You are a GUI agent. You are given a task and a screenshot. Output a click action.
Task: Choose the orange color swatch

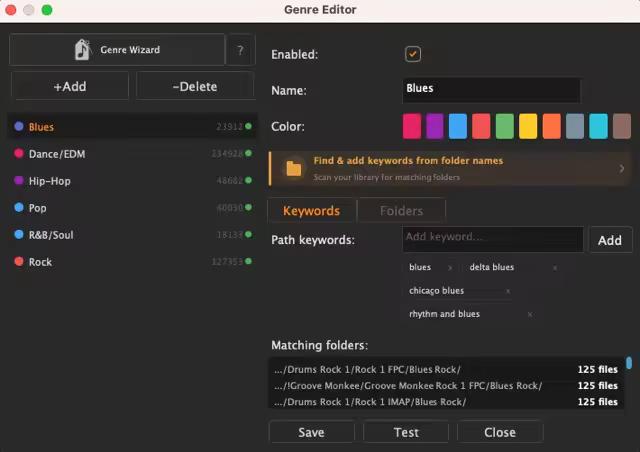coord(551,126)
